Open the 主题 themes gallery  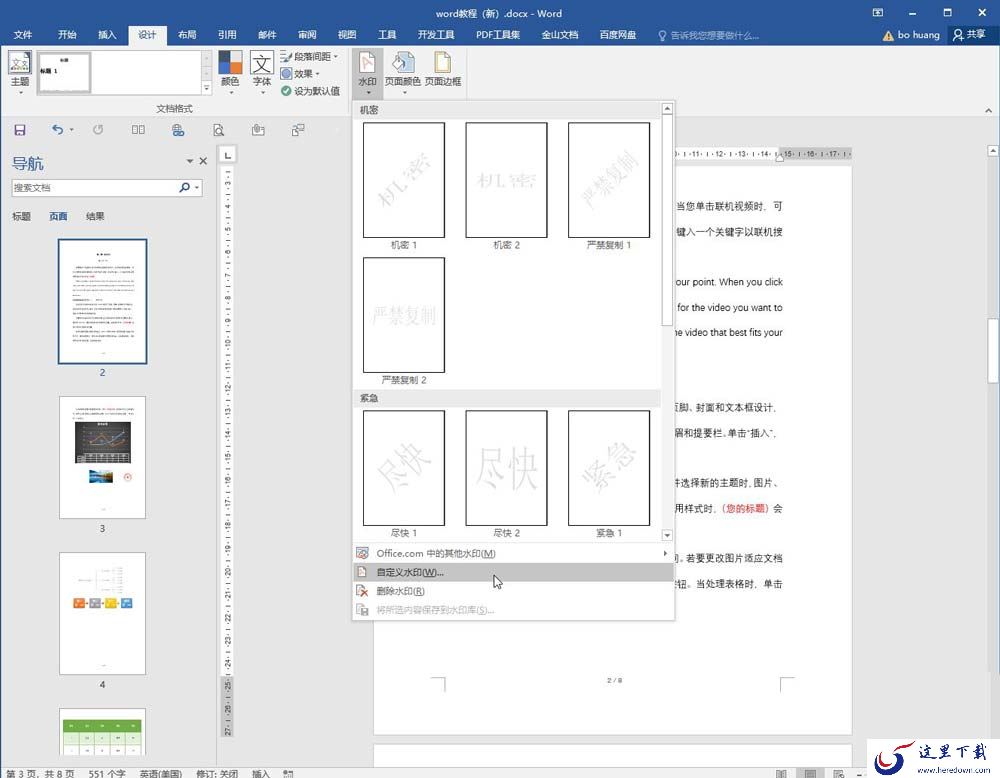pos(20,72)
